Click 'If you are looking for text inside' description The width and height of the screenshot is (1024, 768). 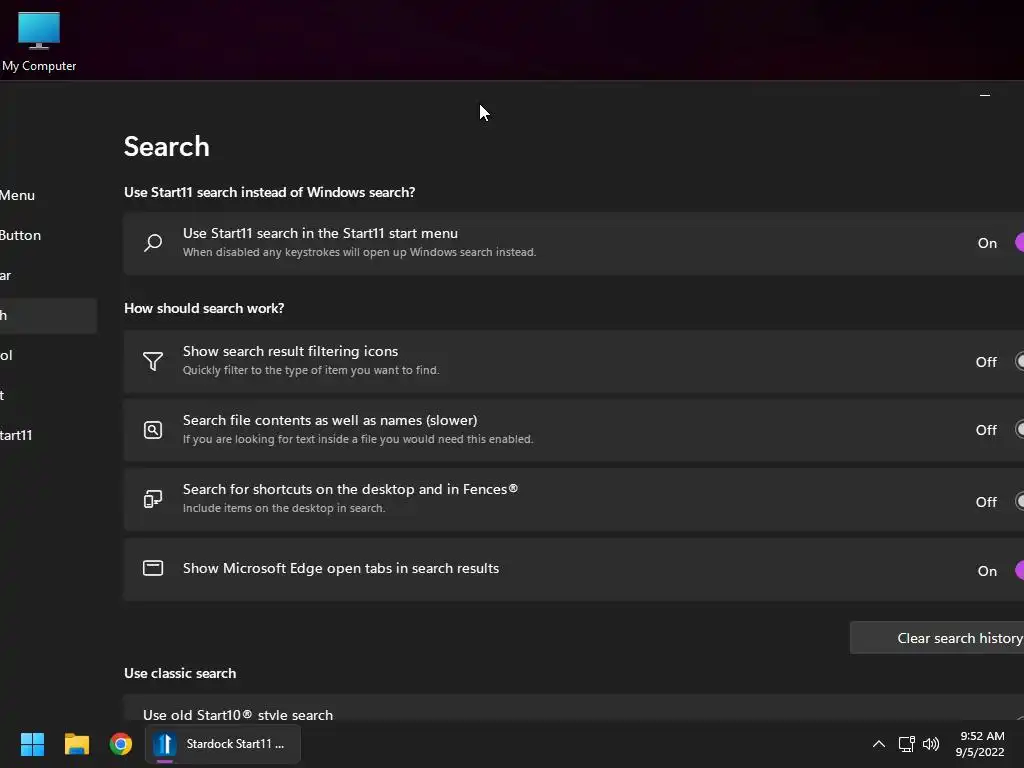coord(358,440)
